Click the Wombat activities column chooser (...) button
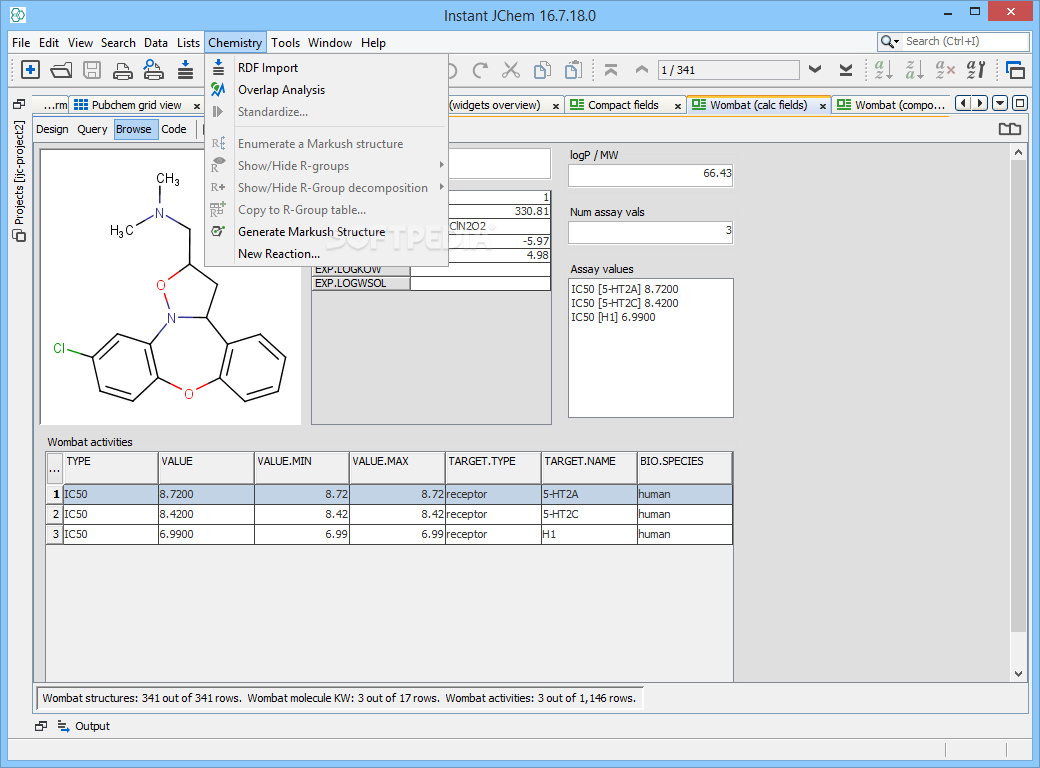The image size is (1040, 768). [x=54, y=470]
